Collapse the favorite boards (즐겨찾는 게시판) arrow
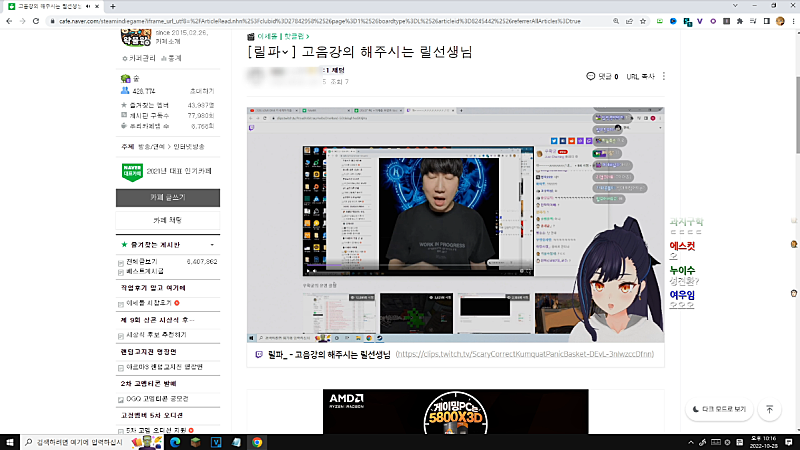This screenshot has height=450, width=800. 212,245
